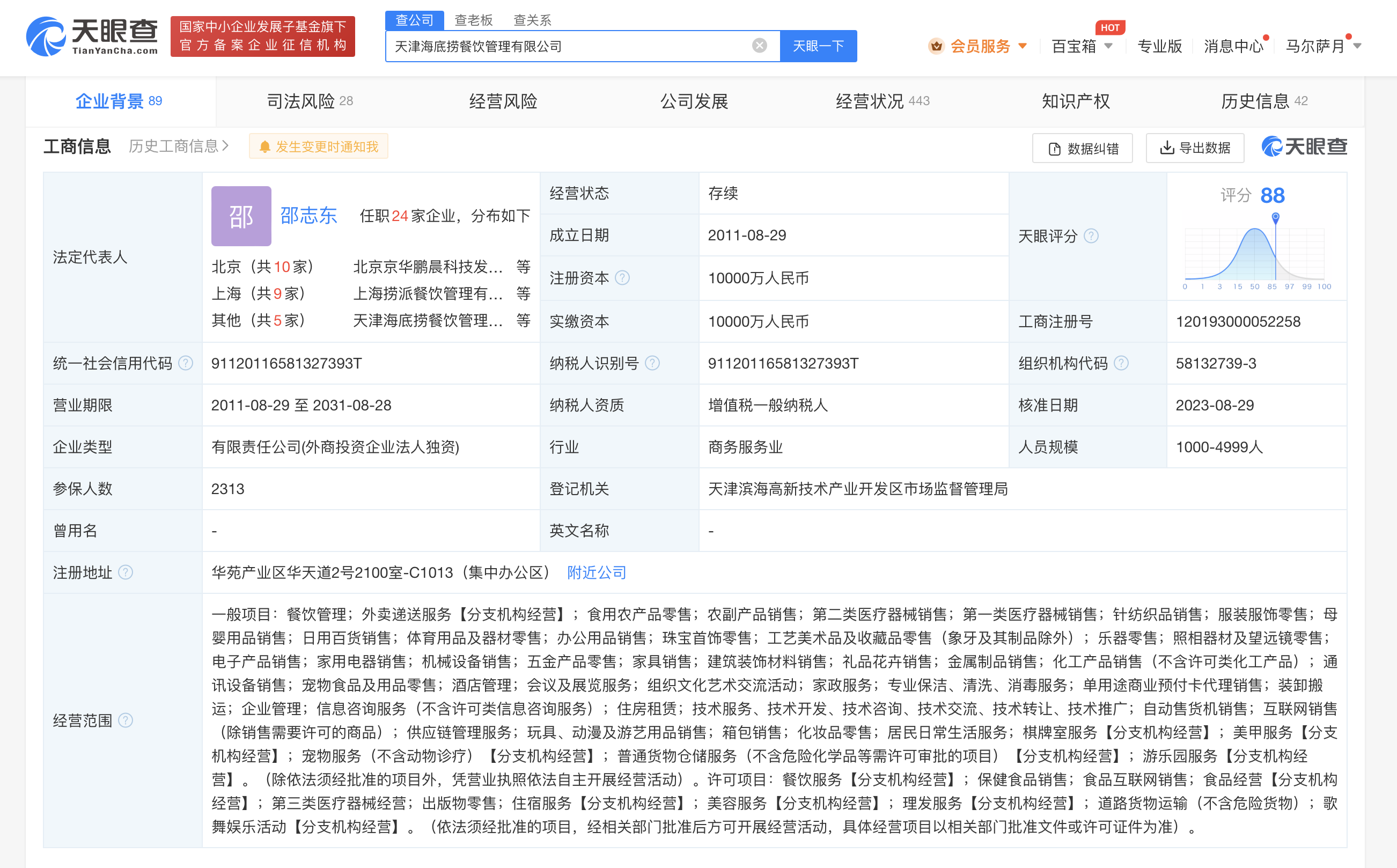Click the 增值税一般纳税人 value

coord(767,405)
